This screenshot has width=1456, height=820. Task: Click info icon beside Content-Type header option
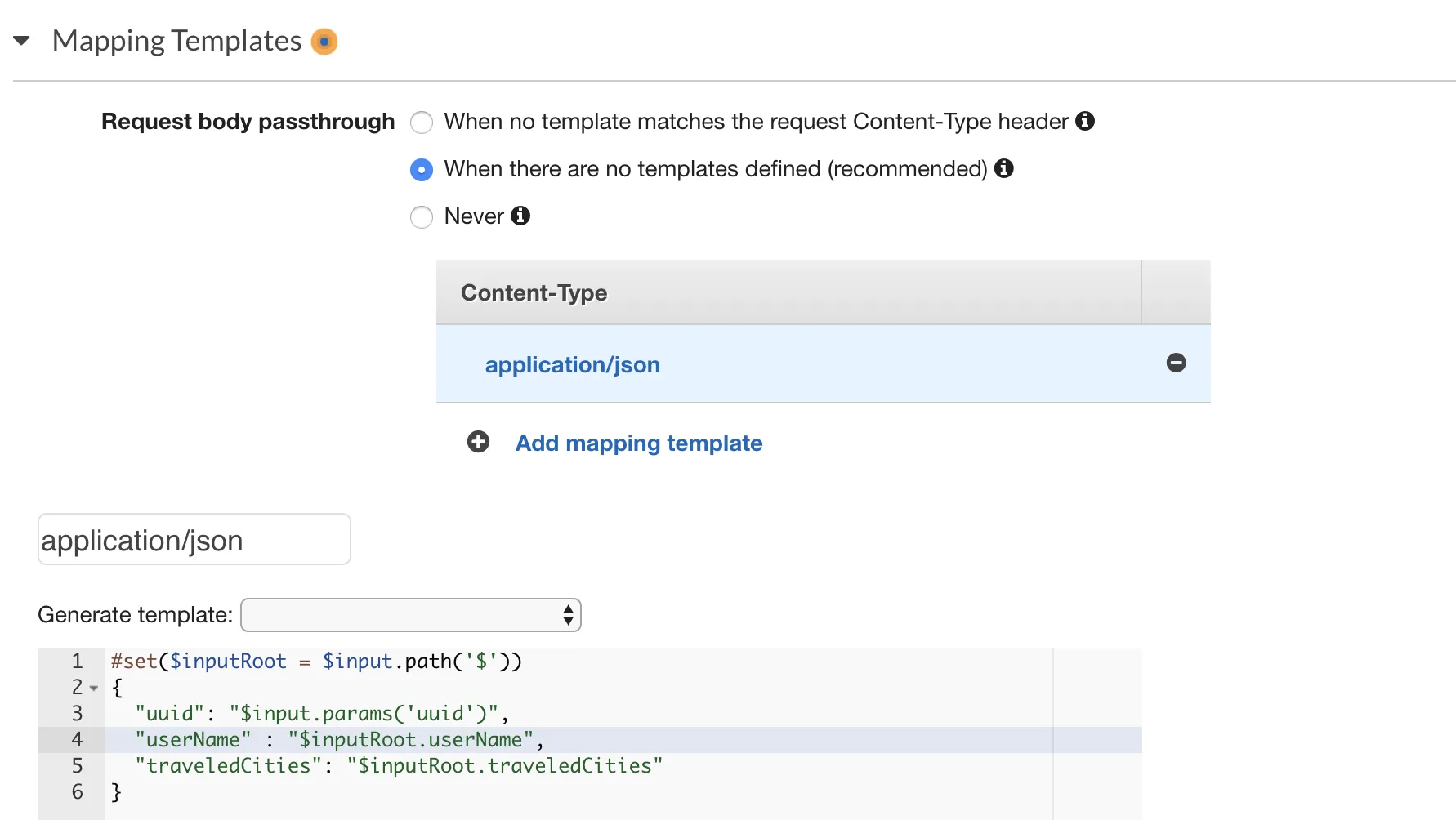click(x=1085, y=121)
